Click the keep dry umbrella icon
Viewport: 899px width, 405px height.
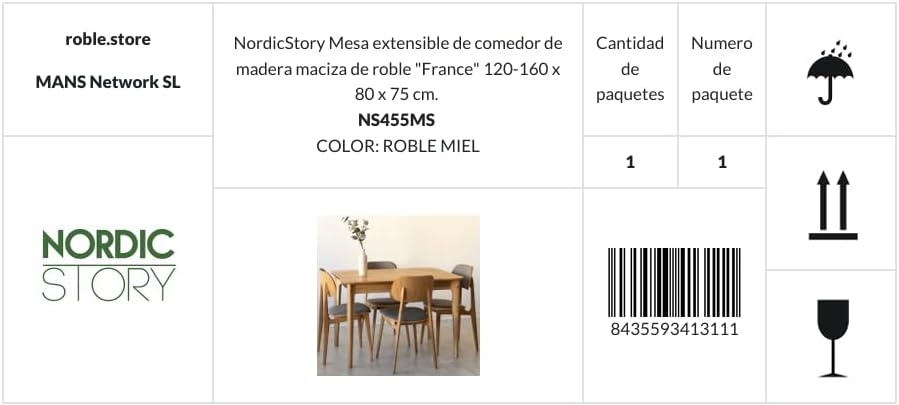click(x=830, y=72)
